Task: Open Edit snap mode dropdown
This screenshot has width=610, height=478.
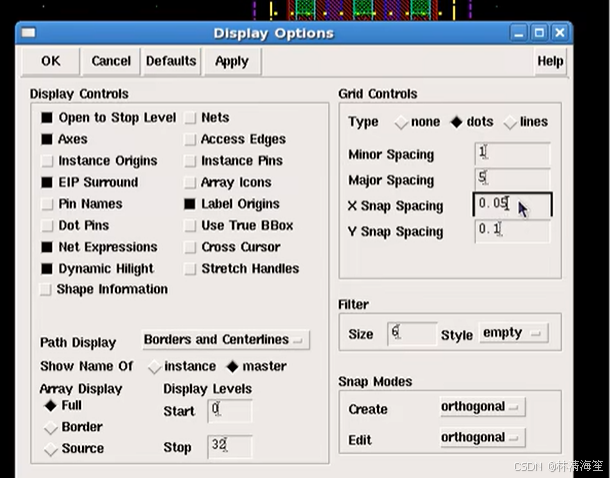Action: [x=482, y=438]
